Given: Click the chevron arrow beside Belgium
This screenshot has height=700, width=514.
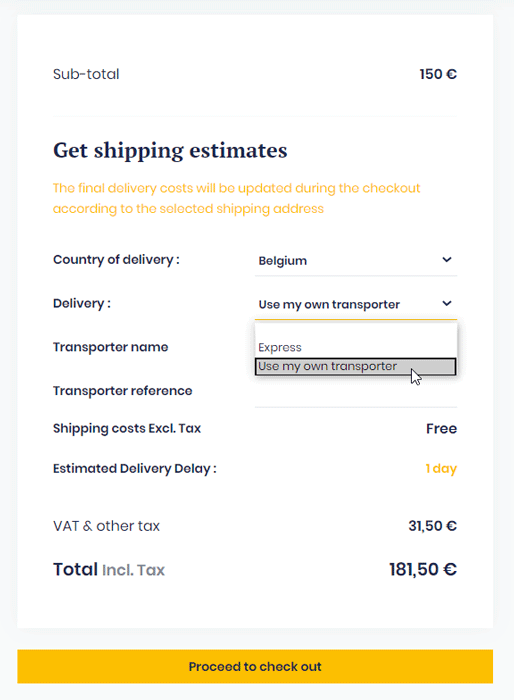Looking at the screenshot, I should pyautogui.click(x=447, y=260).
